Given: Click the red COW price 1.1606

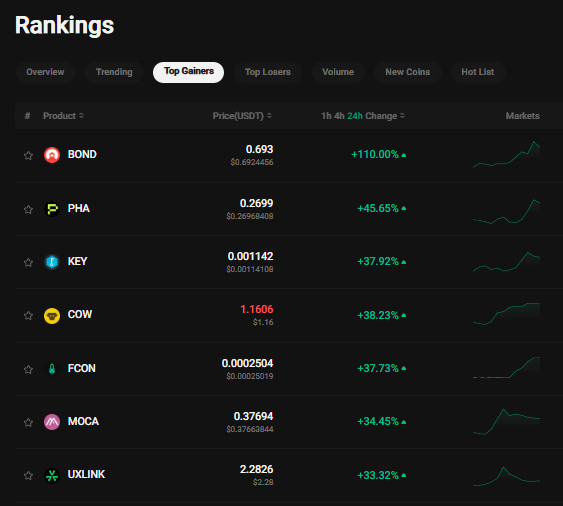Looking at the screenshot, I should tap(256, 309).
